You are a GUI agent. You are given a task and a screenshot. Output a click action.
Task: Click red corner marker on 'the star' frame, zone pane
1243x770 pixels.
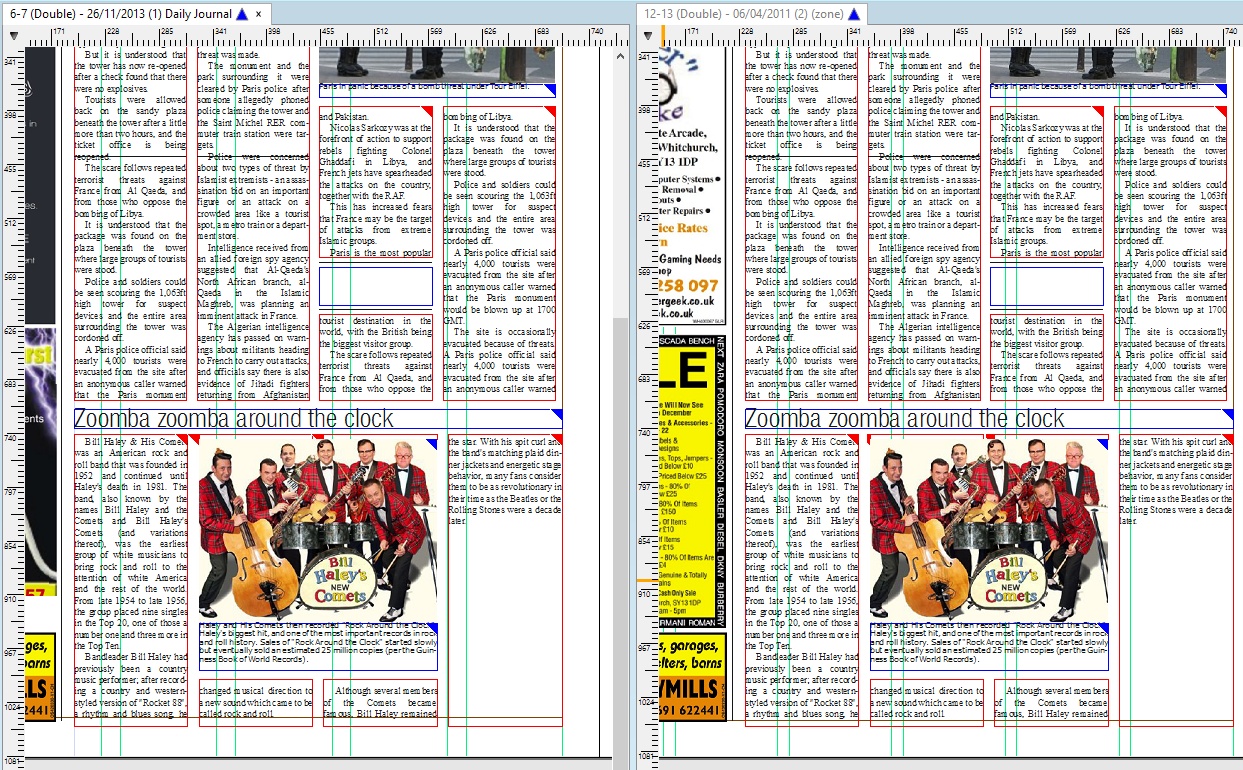1227,440
